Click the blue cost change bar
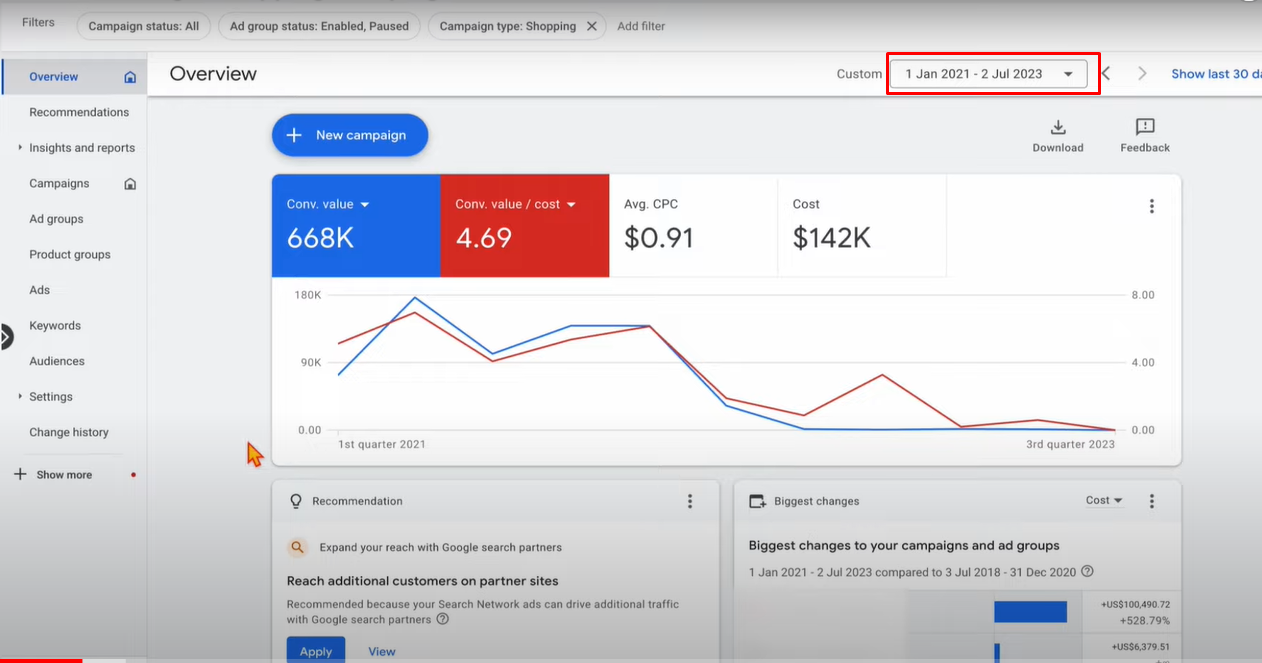The height and width of the screenshot is (663, 1262). pyautogui.click(x=1030, y=611)
